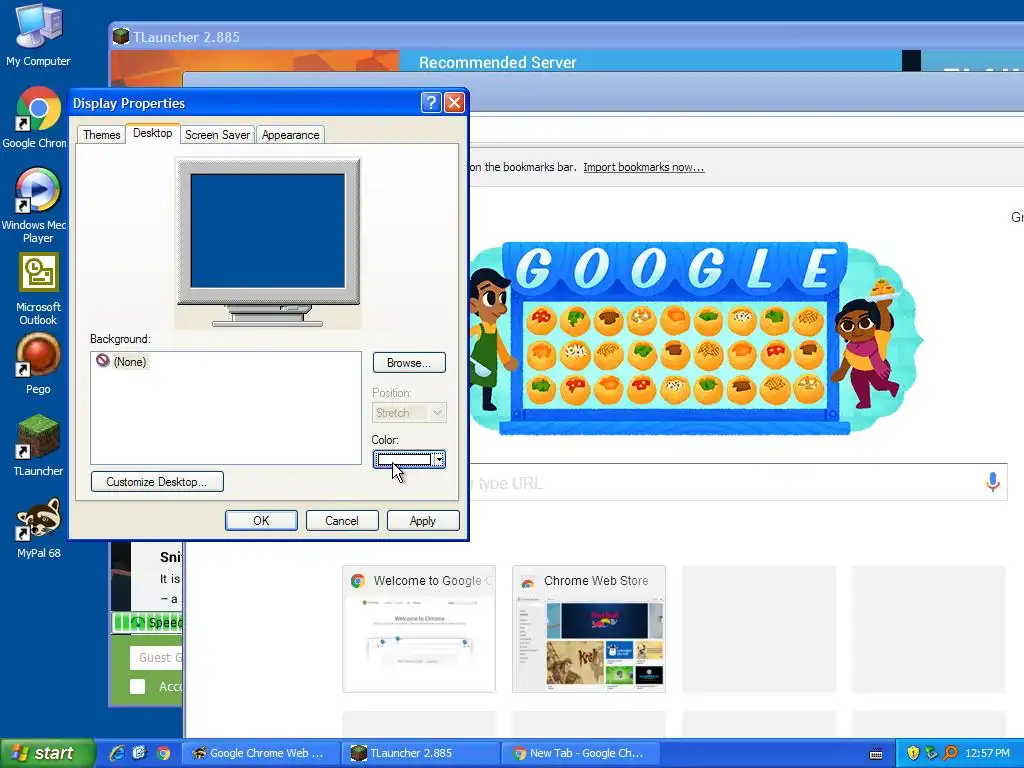Screen dimensions: 1024x768
Task: Open the on-screen keyboard taskbar icon
Action: (x=876, y=754)
